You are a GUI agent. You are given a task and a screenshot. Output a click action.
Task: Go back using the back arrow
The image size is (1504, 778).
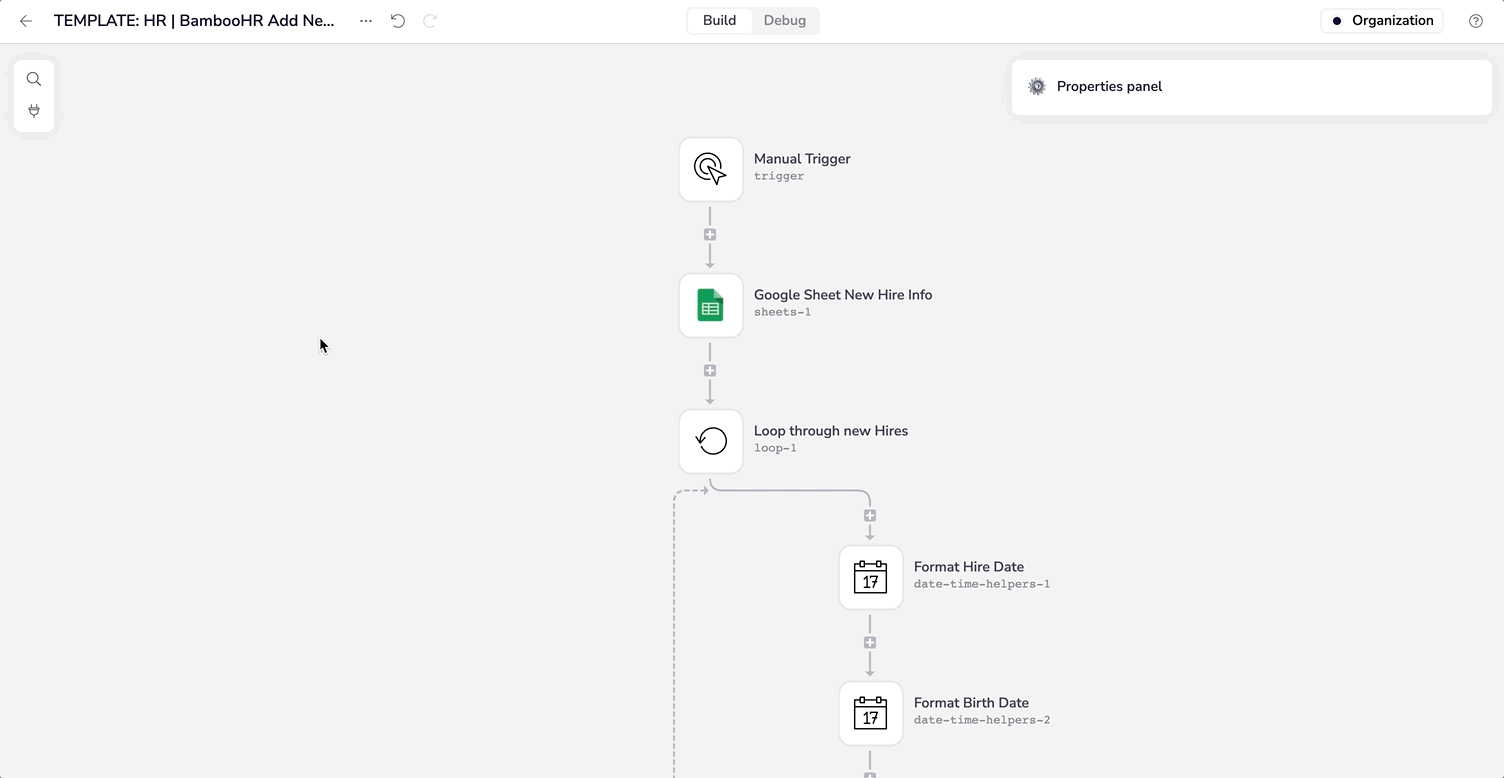[x=25, y=20]
